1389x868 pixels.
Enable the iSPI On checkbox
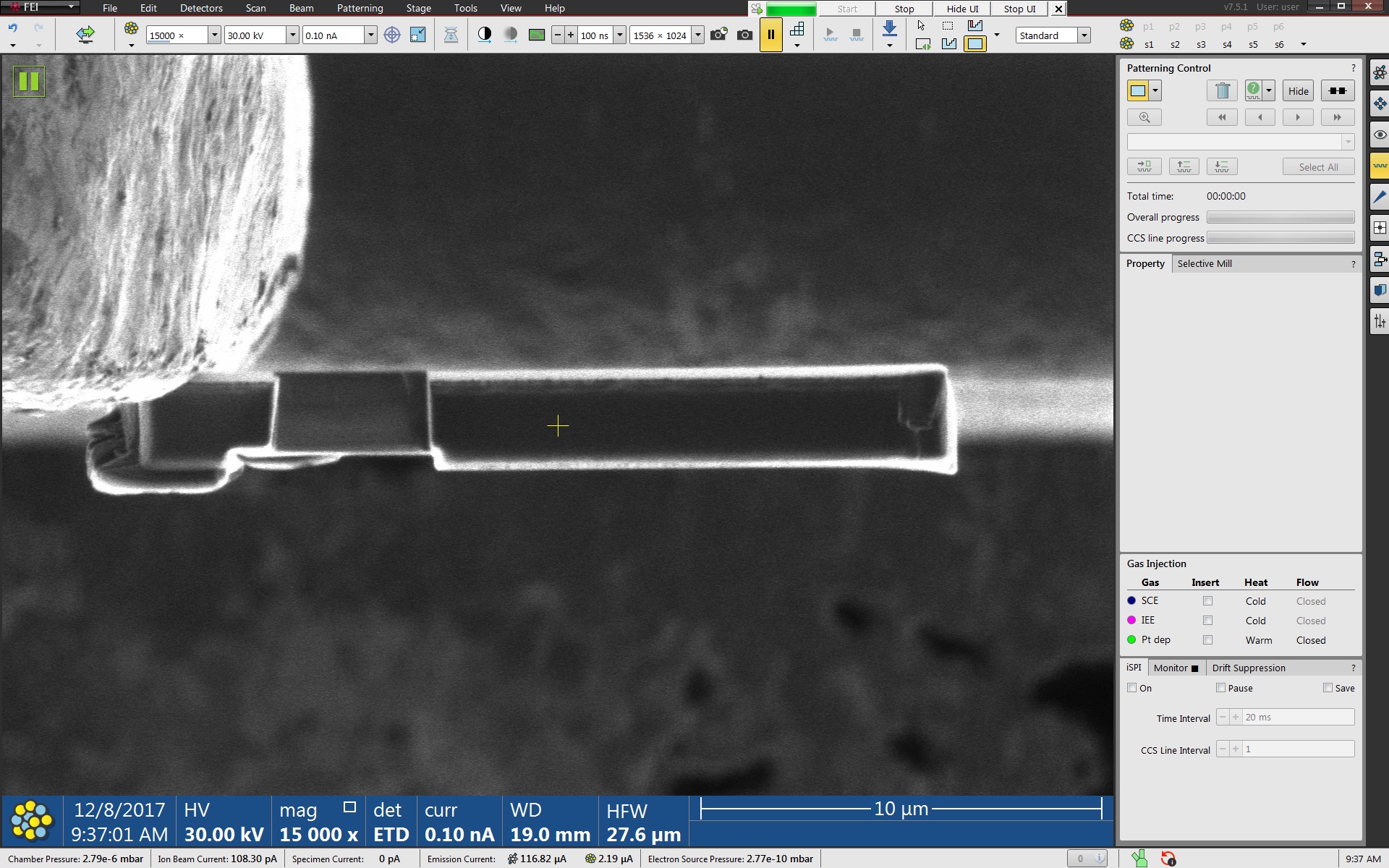[x=1132, y=688]
